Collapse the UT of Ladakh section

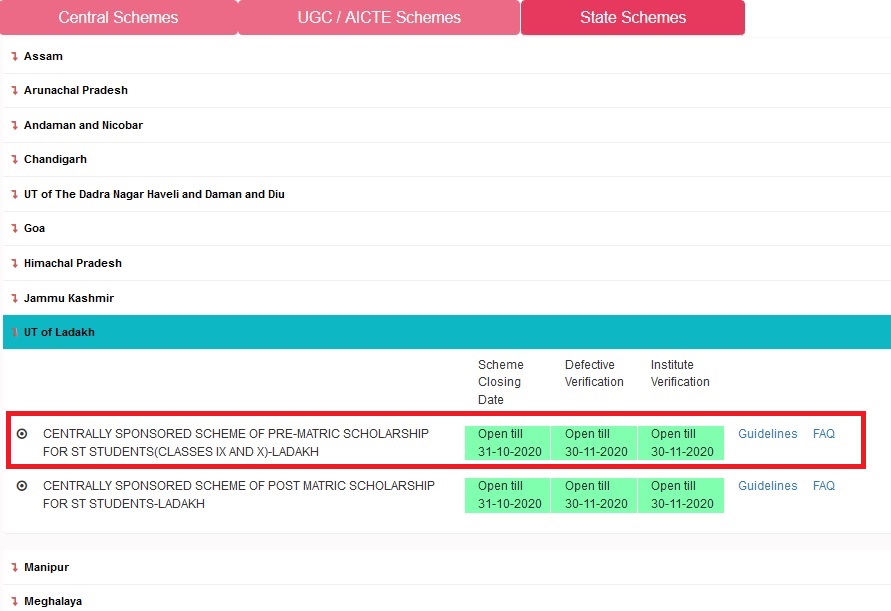pos(447,332)
